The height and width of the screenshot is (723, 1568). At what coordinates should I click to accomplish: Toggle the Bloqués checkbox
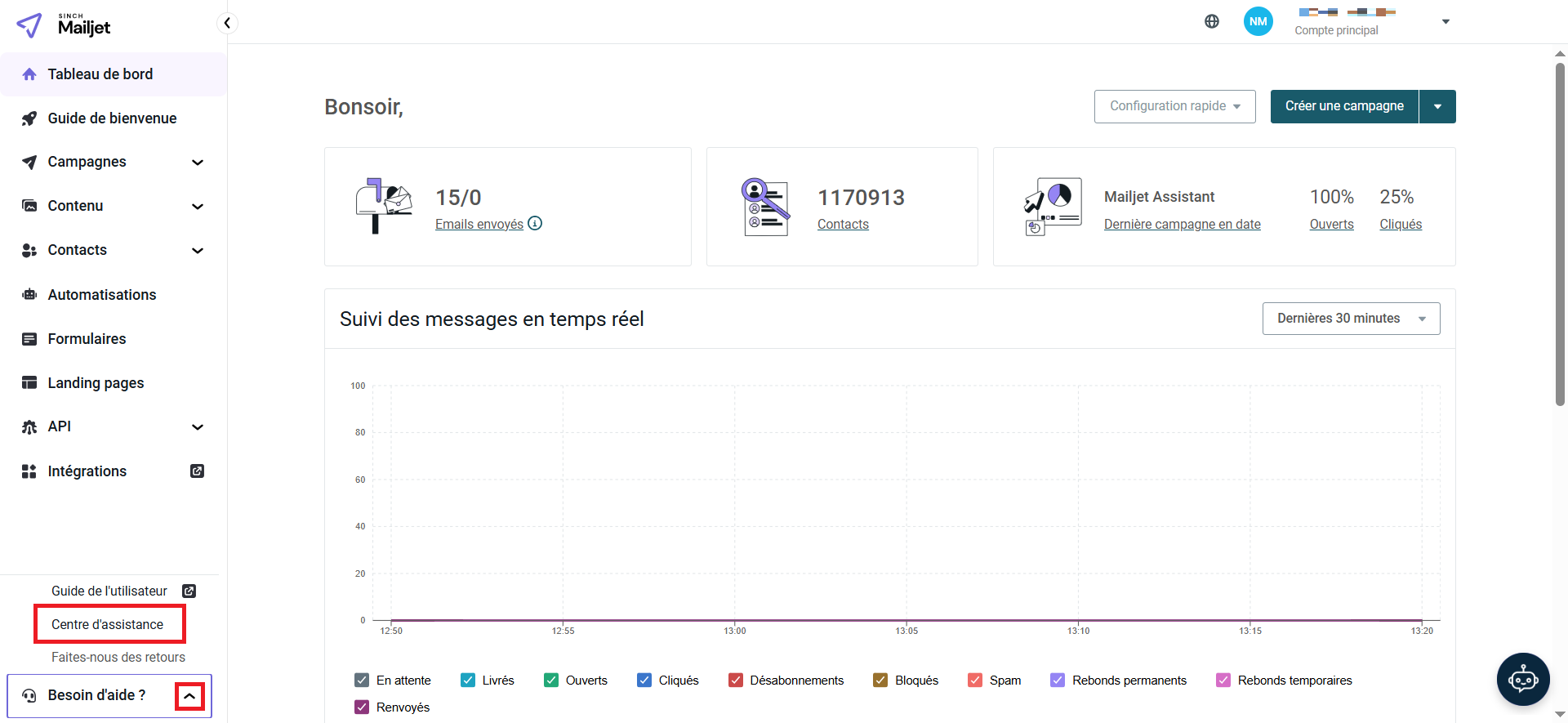click(x=880, y=680)
